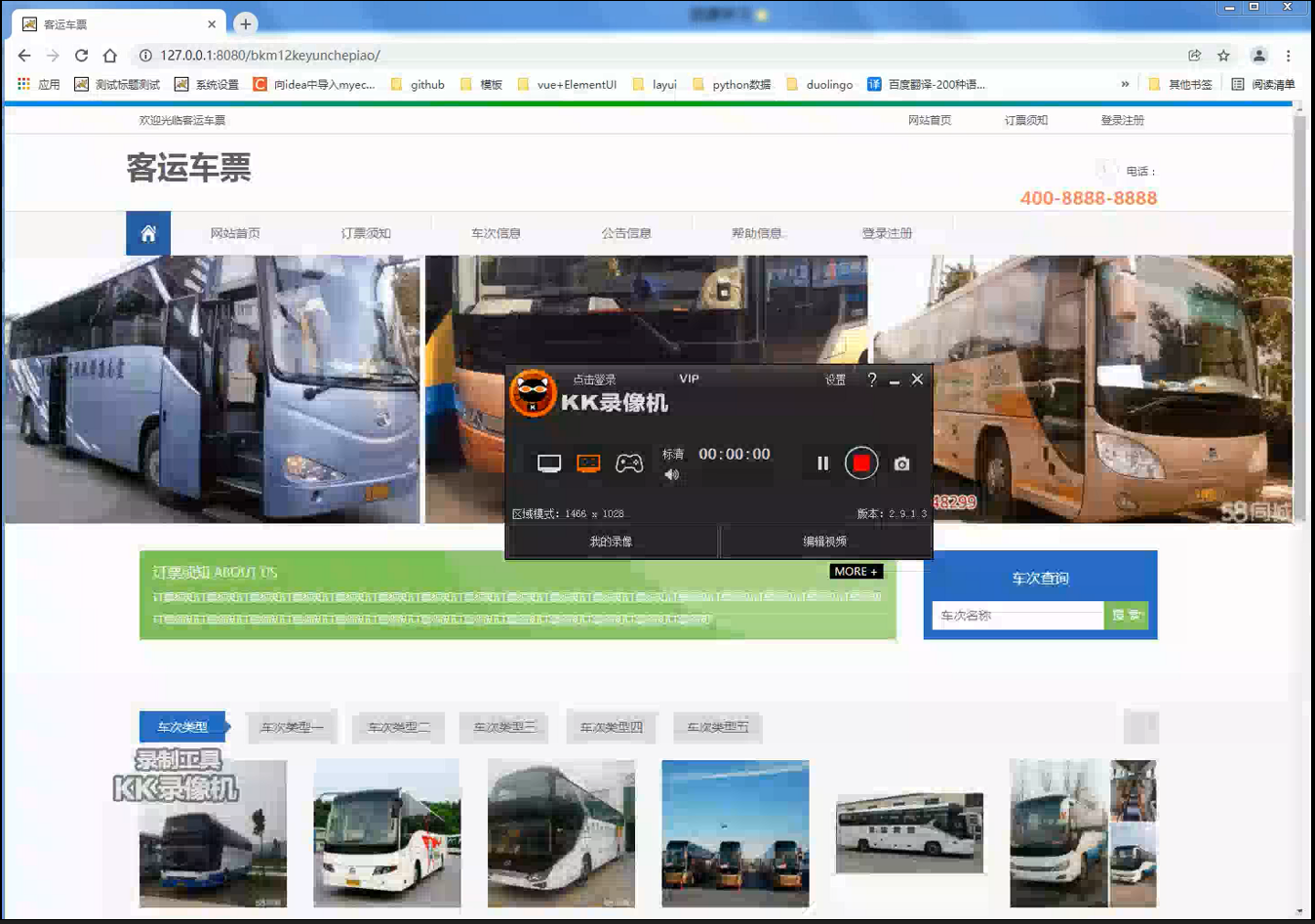Open the browser profile icon
The height and width of the screenshot is (924, 1315).
(x=1259, y=56)
